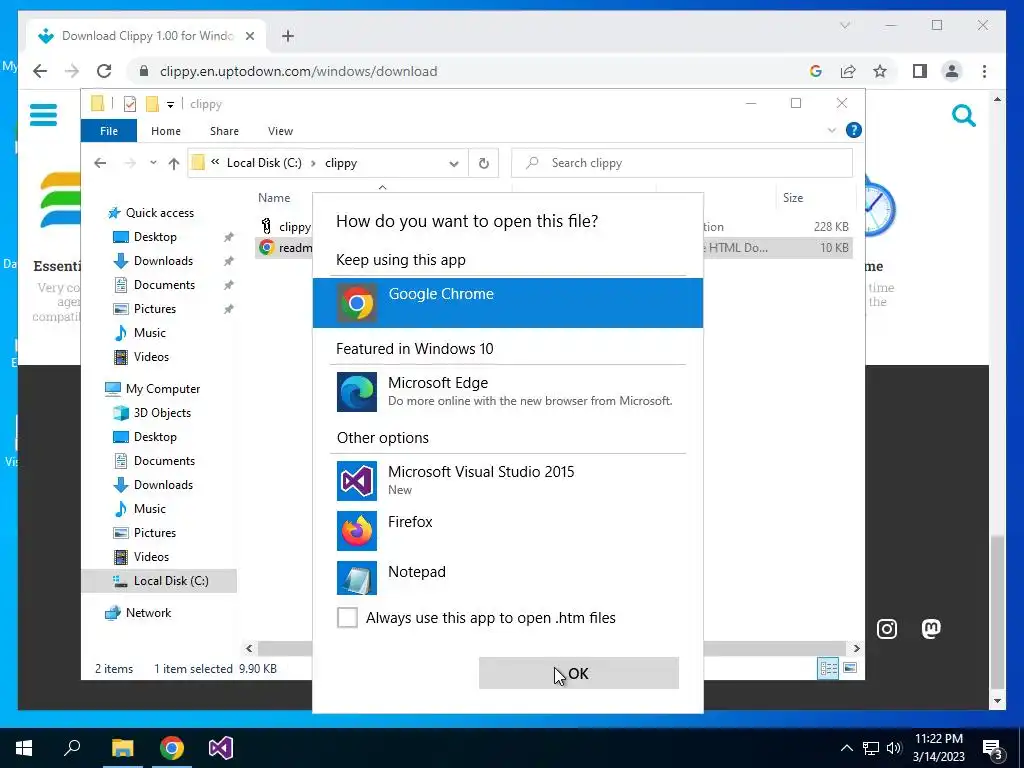Expand the Explorer ribbon chevron
Viewport: 1024px width, 768px height.
831,130
